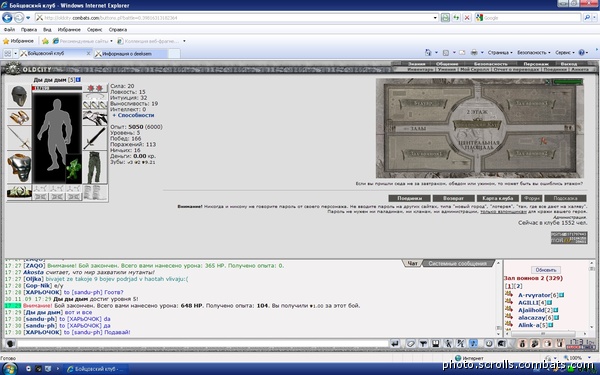Toggle the highlighted blue chat toolbar button
Viewport: 600px width, 375px height.
tap(473, 344)
